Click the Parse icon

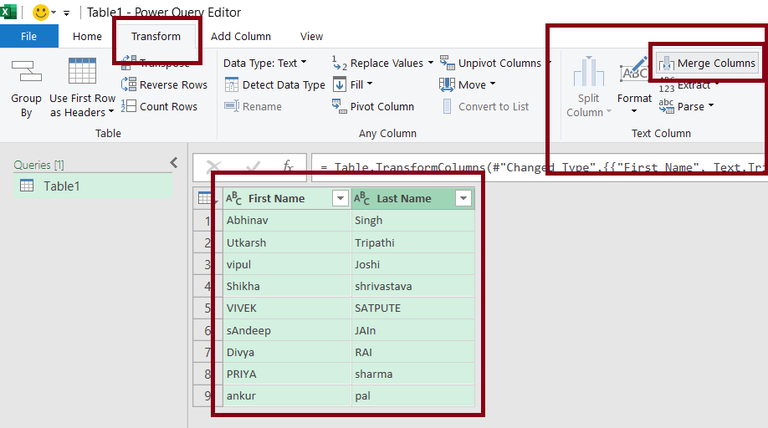(x=666, y=106)
